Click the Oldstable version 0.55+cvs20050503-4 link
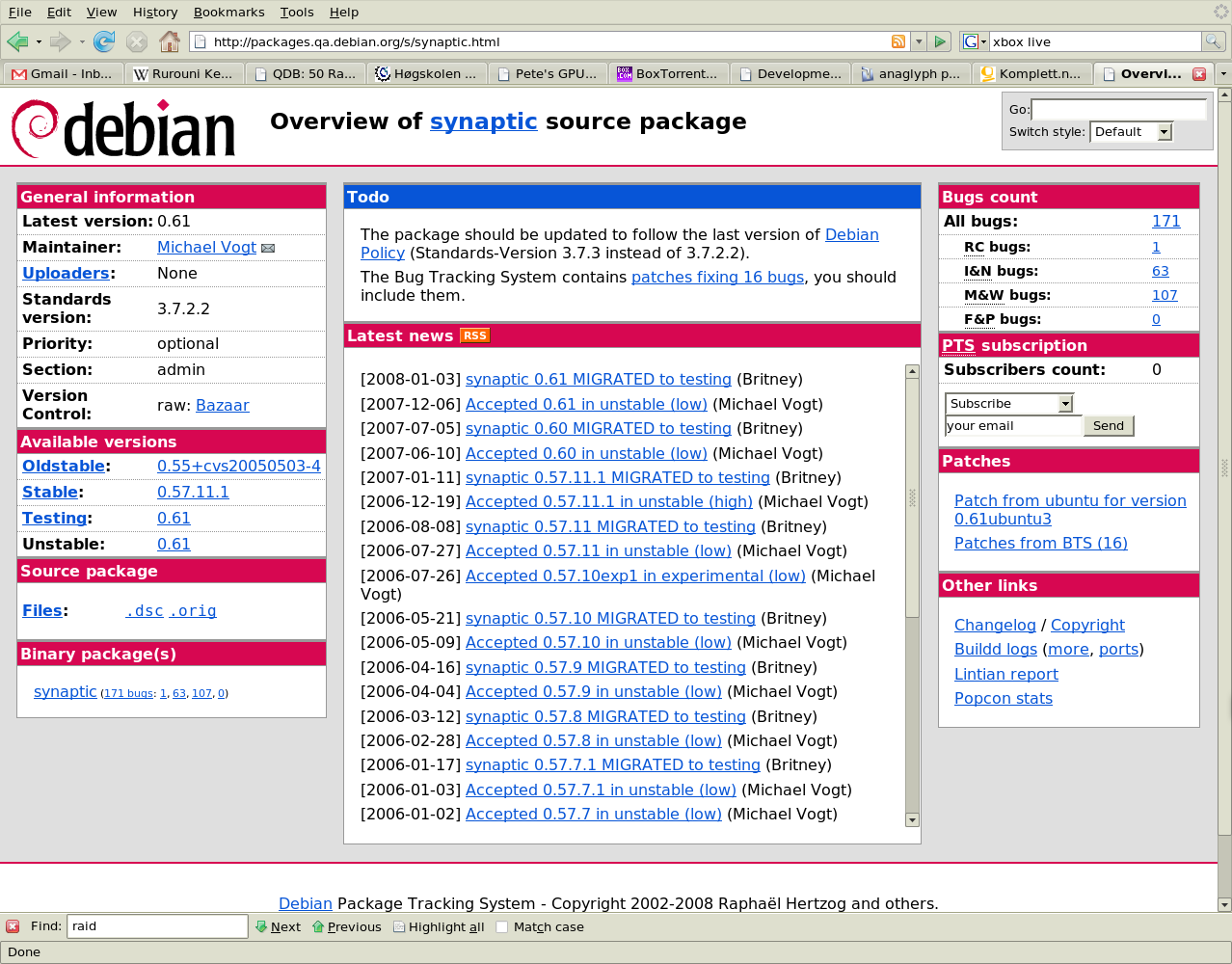Screen dimensions: 1232x964 coord(238,467)
